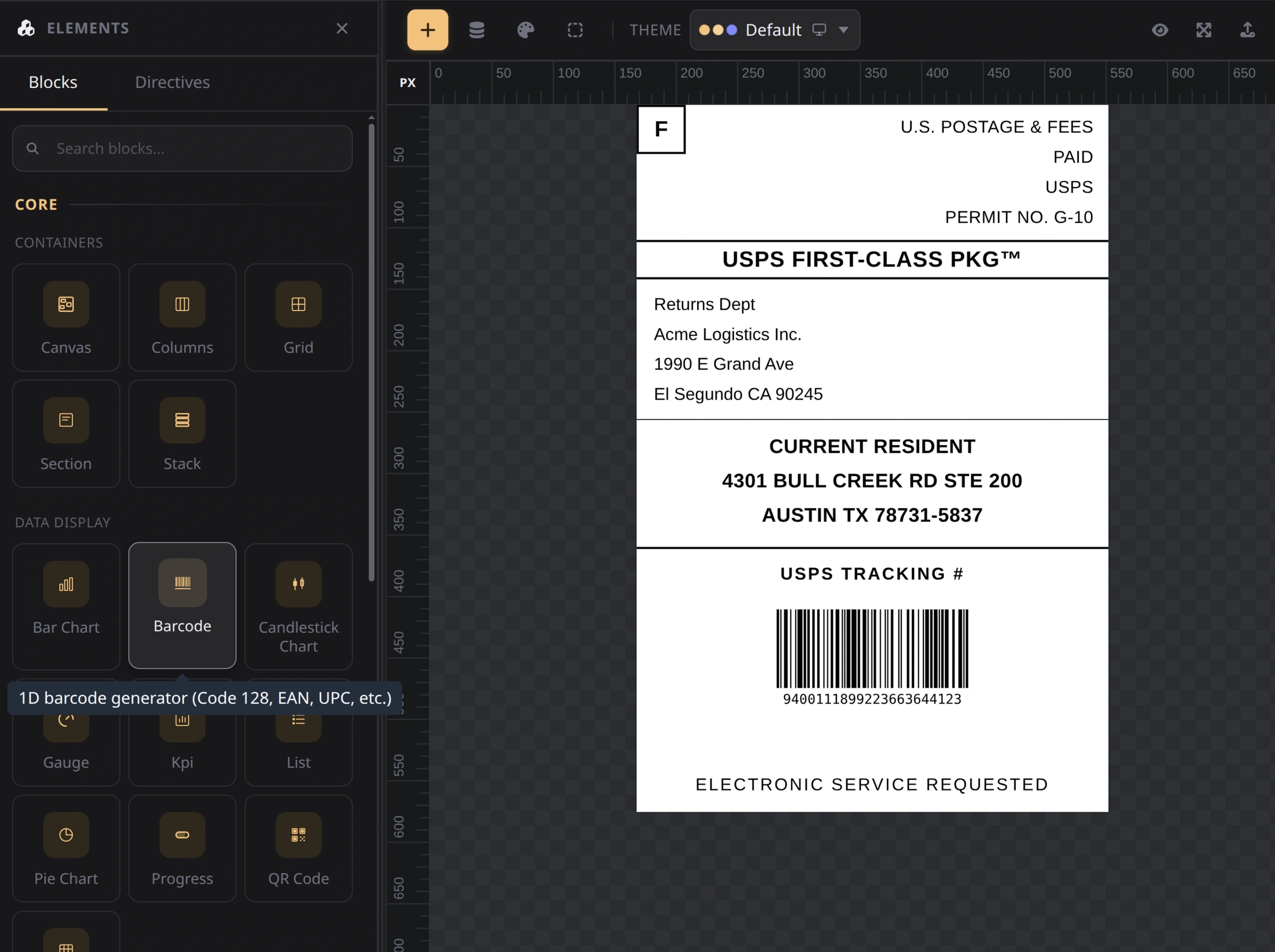Image resolution: width=1275 pixels, height=952 pixels.
Task: Select the Columns container block
Action: point(182,317)
